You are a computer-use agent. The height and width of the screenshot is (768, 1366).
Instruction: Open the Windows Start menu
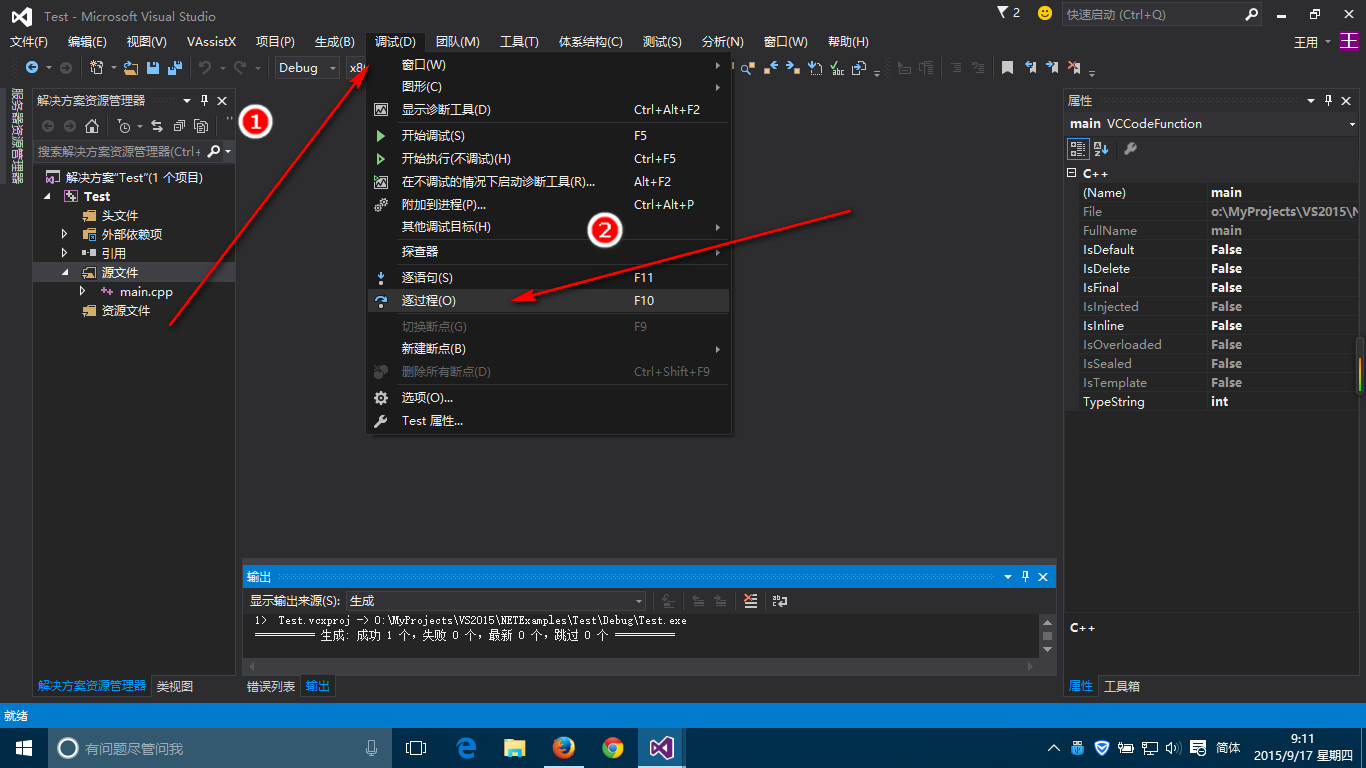(23, 747)
